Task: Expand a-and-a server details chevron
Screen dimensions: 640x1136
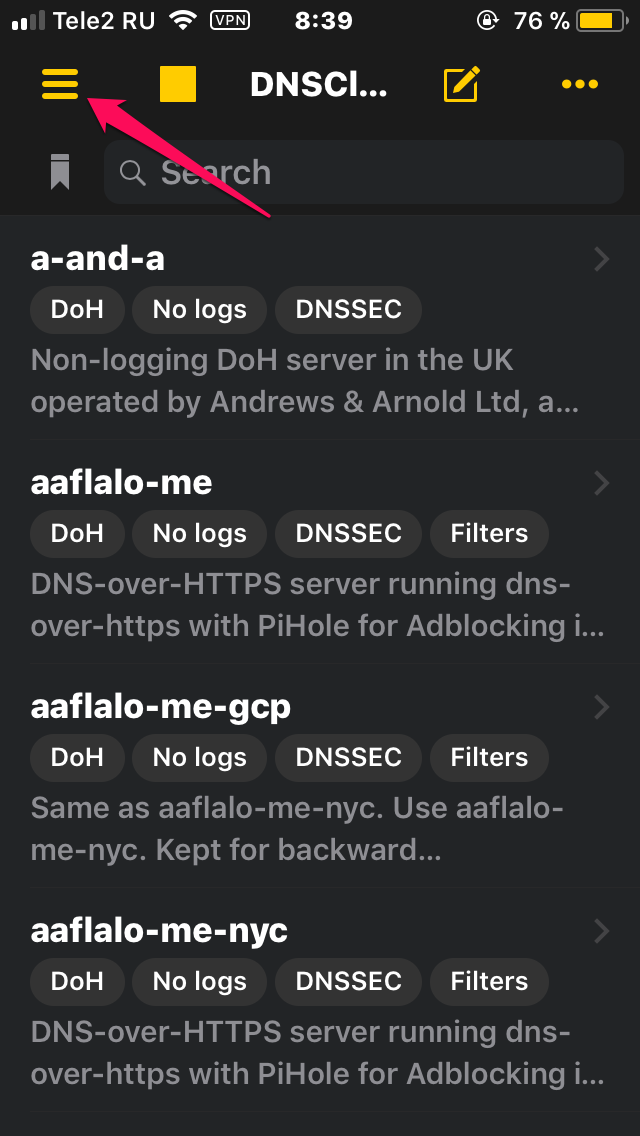Action: point(602,259)
